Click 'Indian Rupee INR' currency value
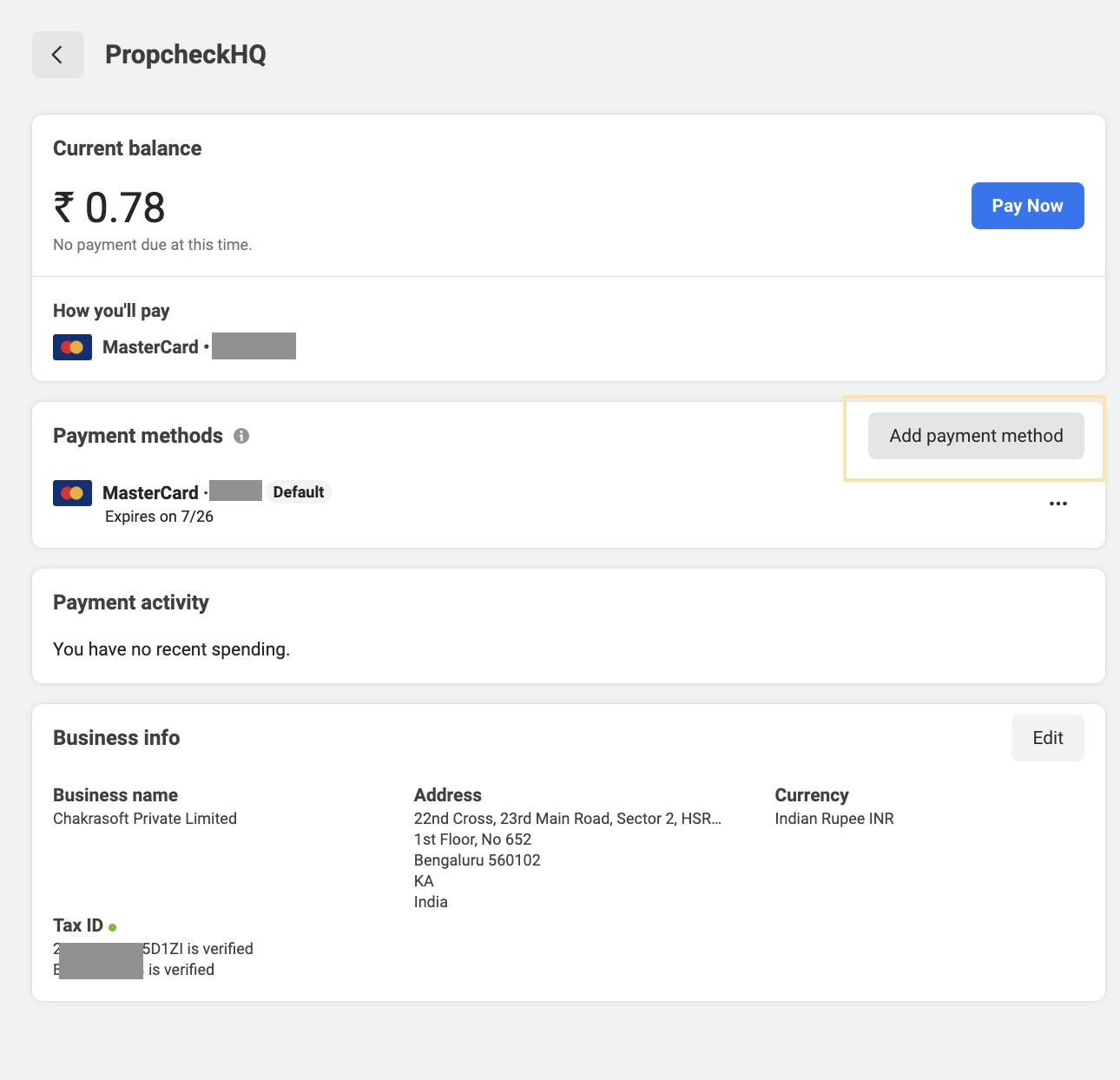 pyautogui.click(x=834, y=819)
